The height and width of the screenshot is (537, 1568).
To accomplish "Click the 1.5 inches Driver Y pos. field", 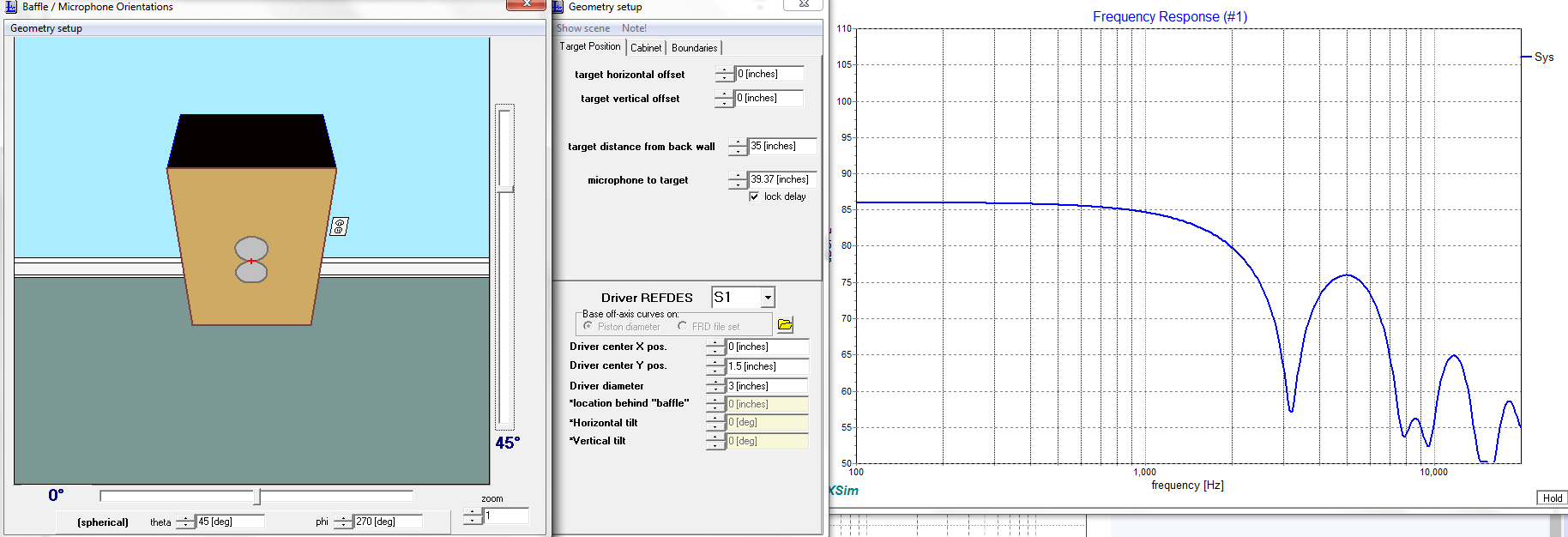I will [767, 366].
